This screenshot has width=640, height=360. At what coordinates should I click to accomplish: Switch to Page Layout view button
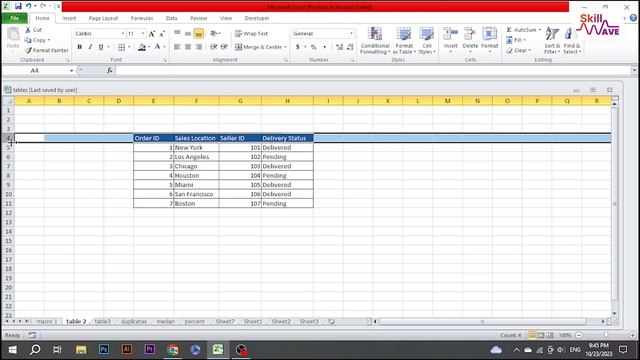(x=541, y=335)
